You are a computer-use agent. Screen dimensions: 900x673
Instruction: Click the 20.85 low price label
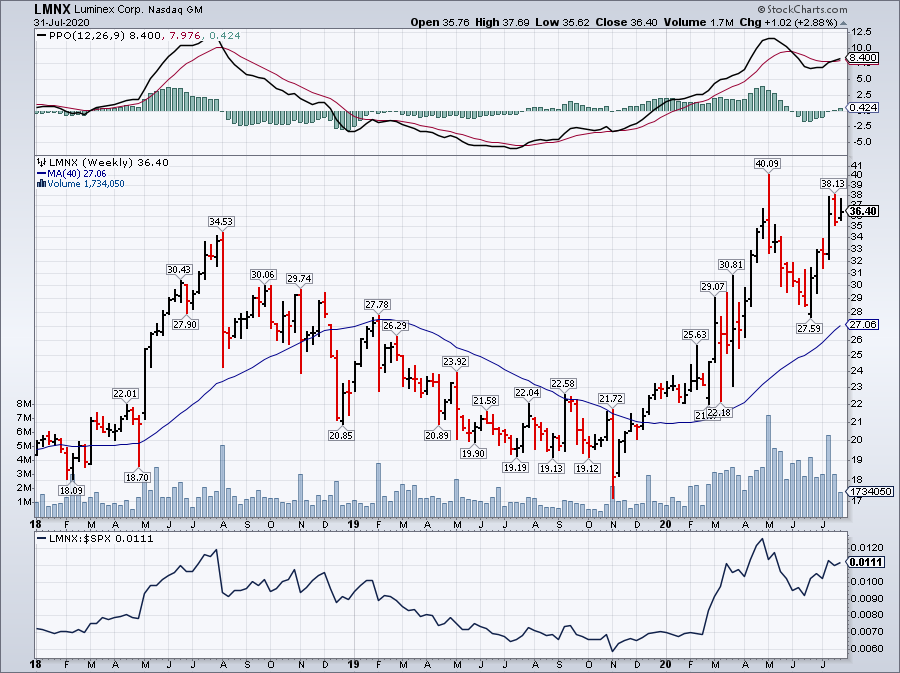(x=341, y=435)
